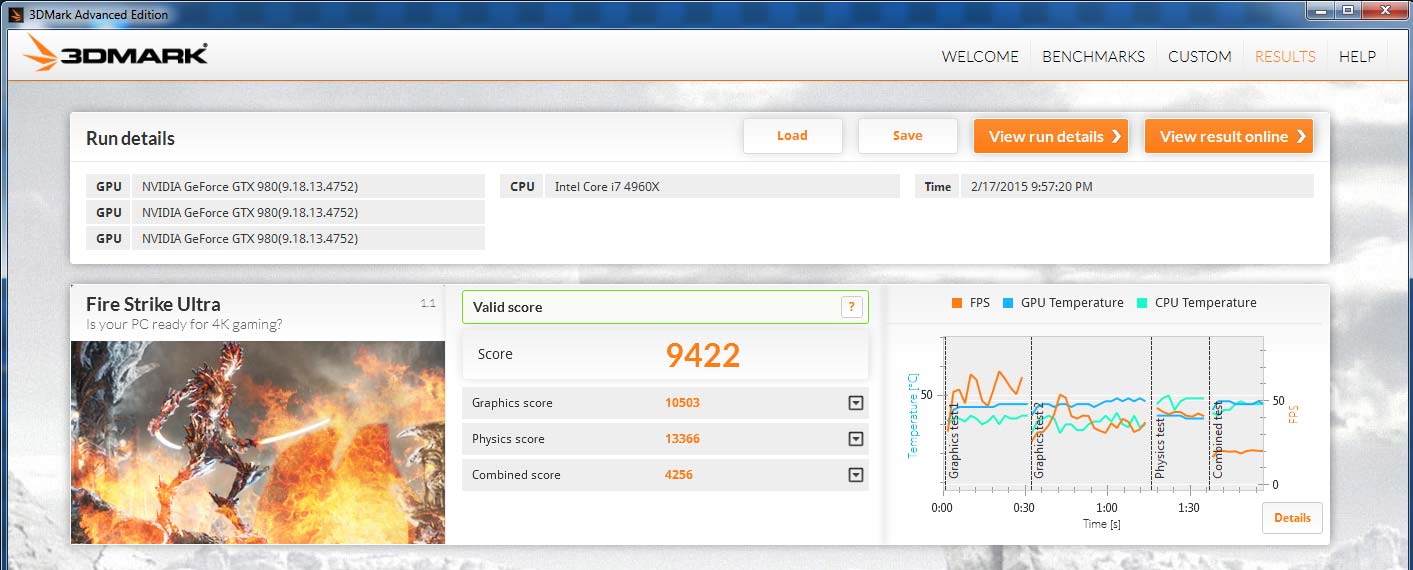Click the green CPU Temperature legend swatch
The height and width of the screenshot is (570, 1413).
coord(1142,303)
